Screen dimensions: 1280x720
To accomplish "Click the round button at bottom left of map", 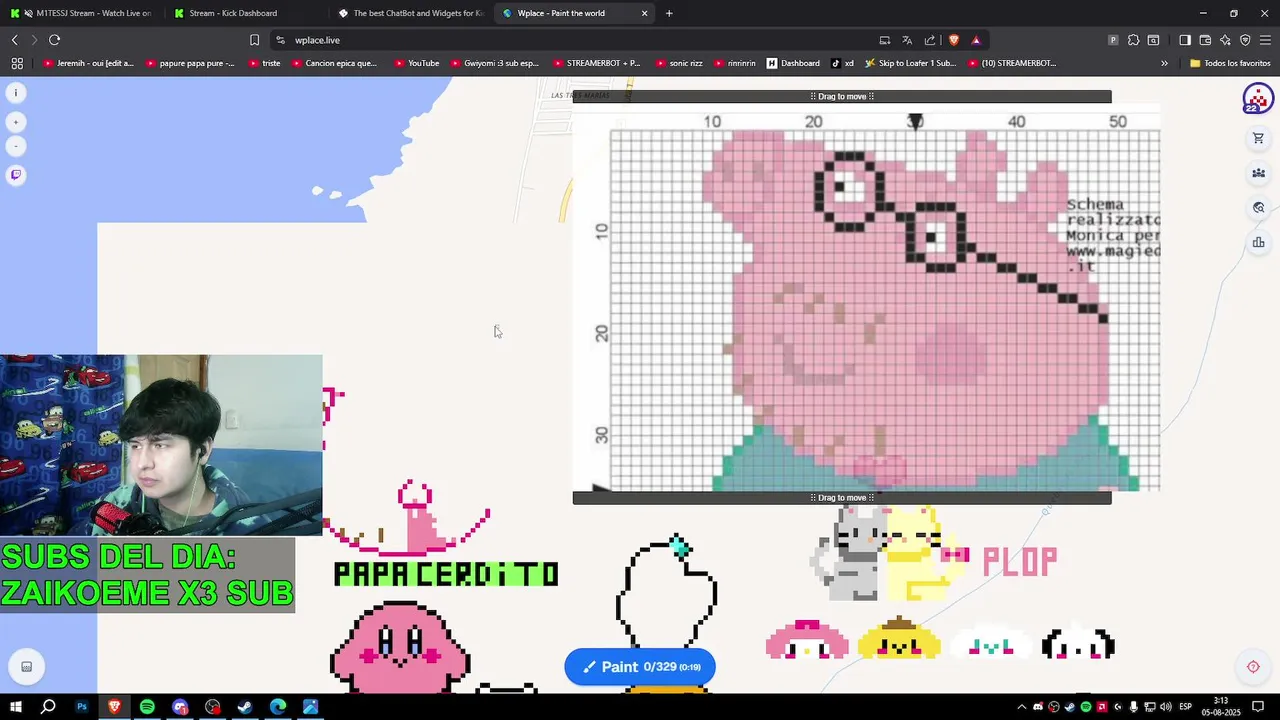I will [x=27, y=667].
